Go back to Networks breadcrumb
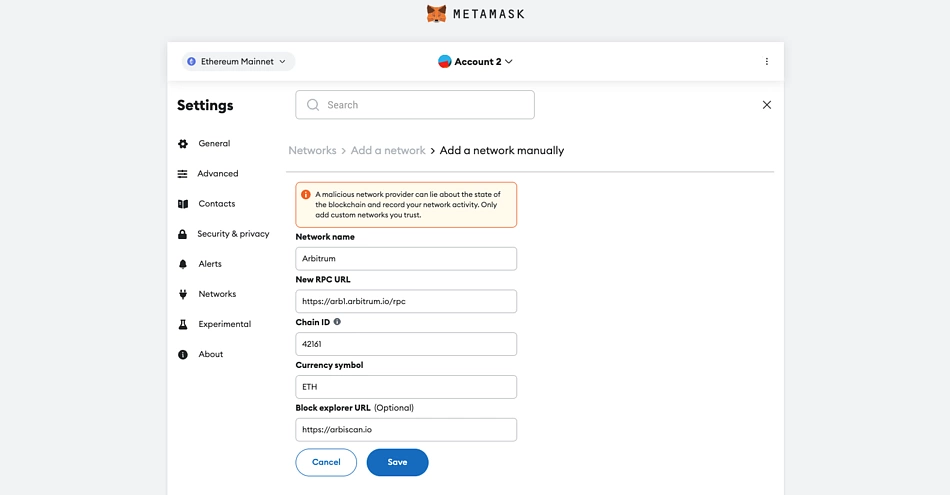The width and height of the screenshot is (950, 495). point(312,150)
